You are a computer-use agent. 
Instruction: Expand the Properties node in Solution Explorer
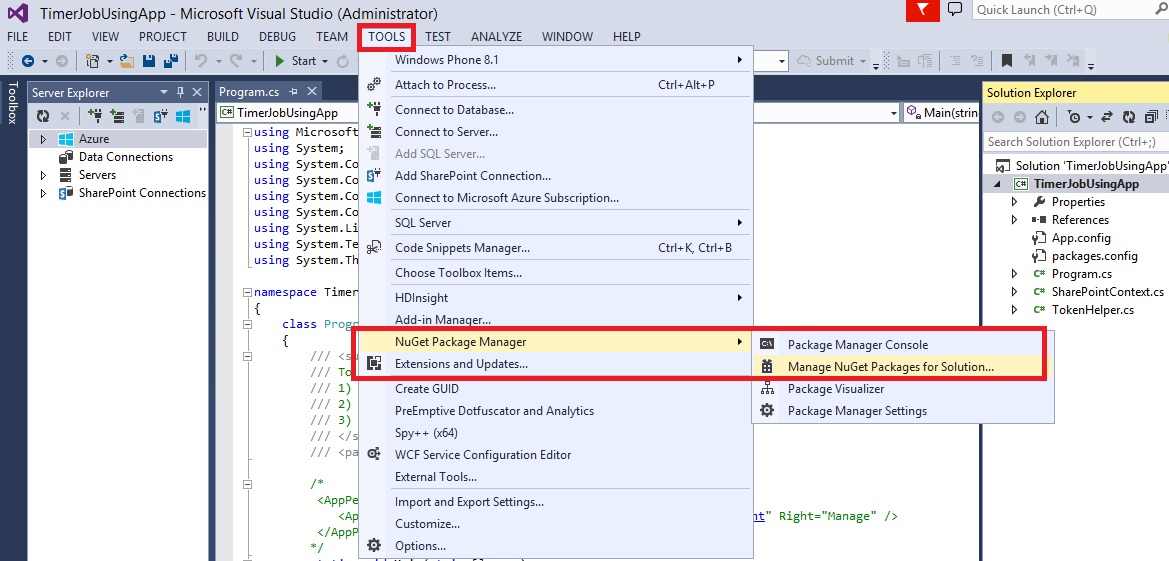pyautogui.click(x=1014, y=202)
